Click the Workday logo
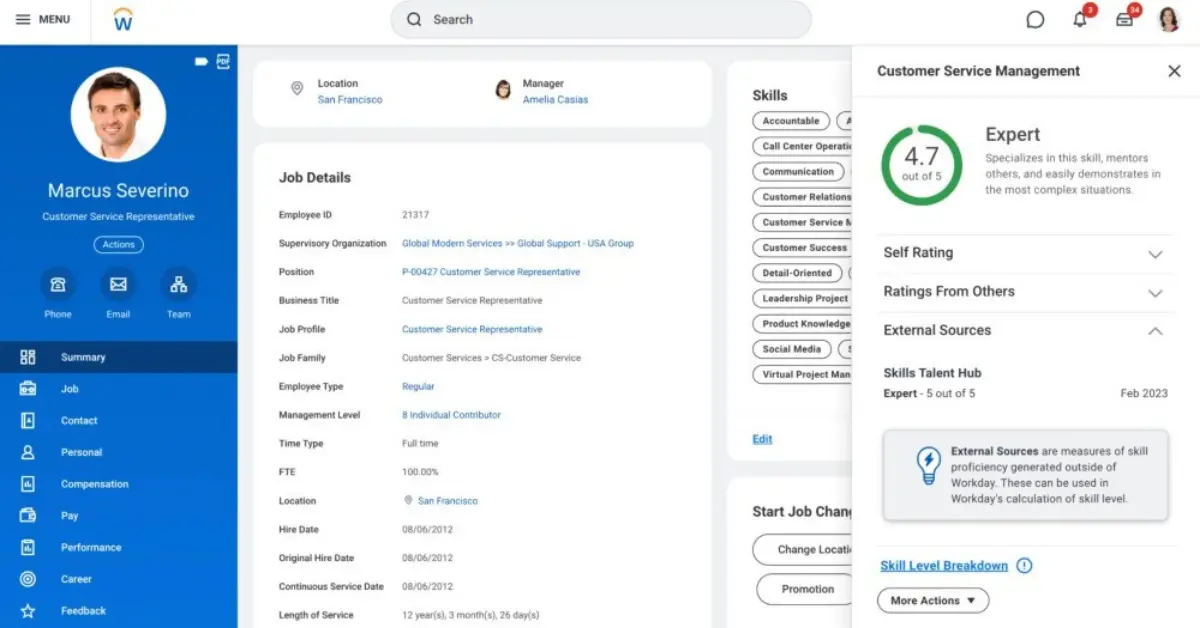The height and width of the screenshot is (628, 1200). (122, 19)
